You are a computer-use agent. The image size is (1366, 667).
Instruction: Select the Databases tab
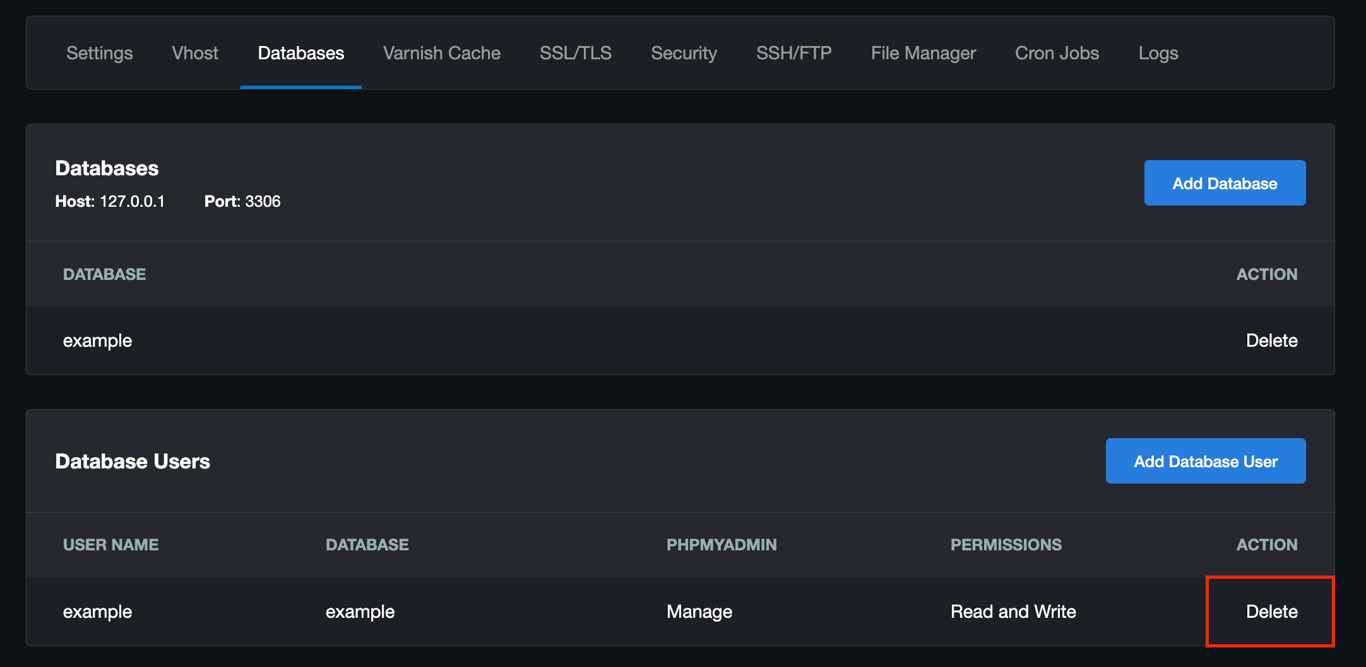[x=300, y=53]
